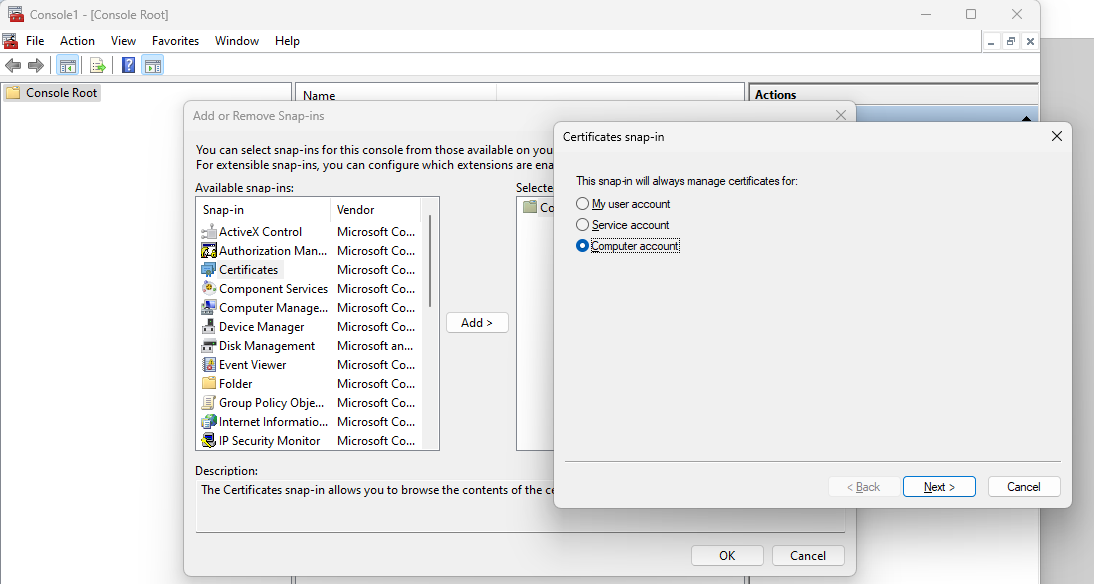Image resolution: width=1094 pixels, height=584 pixels.
Task: Select Disk Management in the snap-in list
Action: pos(267,345)
